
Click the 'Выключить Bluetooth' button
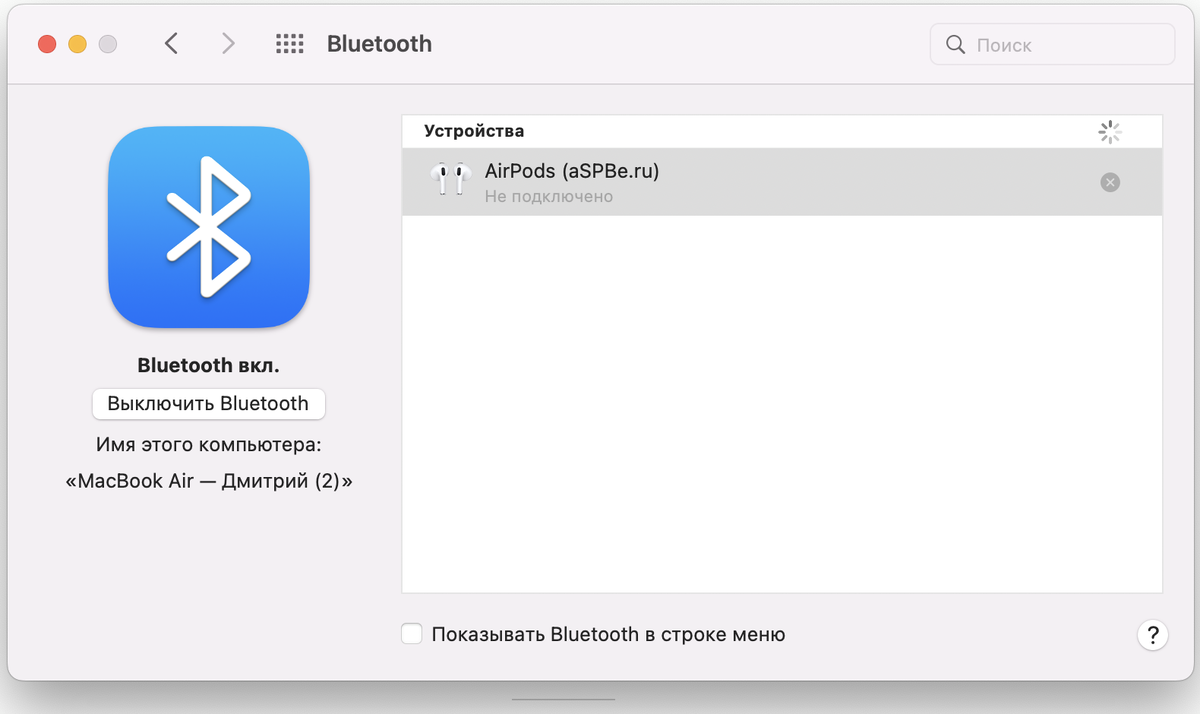208,404
